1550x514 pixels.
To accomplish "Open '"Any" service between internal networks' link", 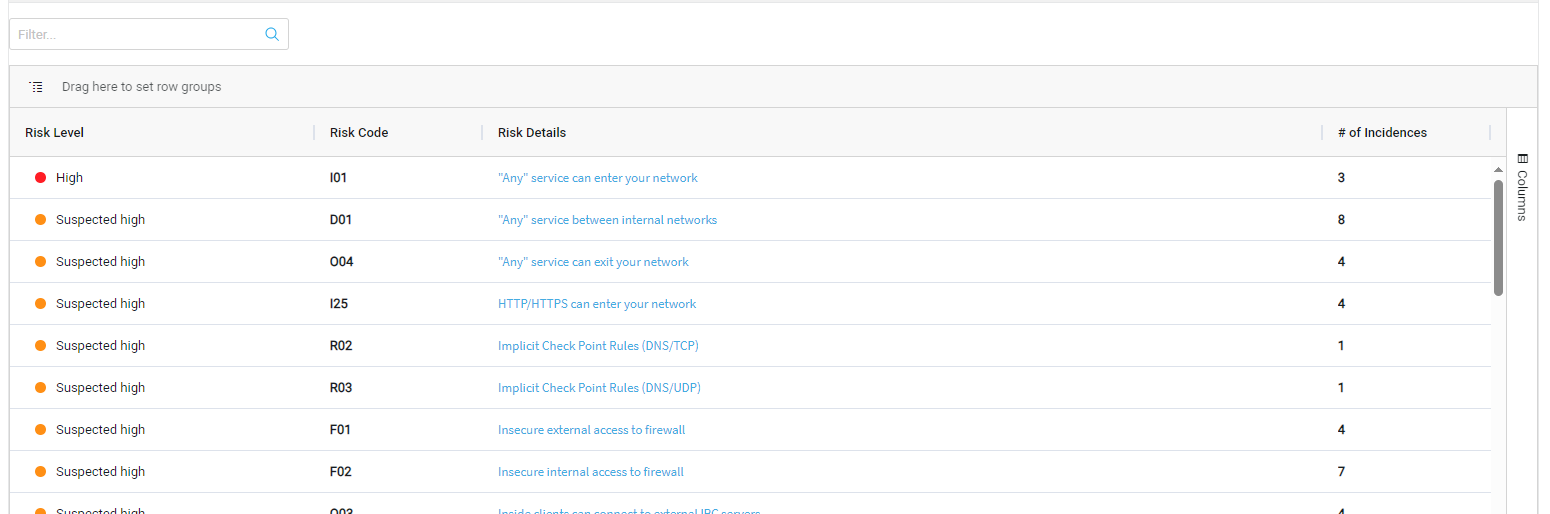I will [607, 220].
